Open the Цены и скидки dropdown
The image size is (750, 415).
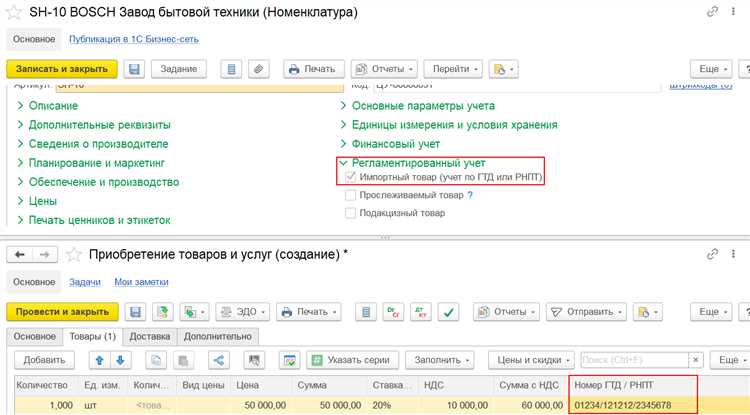528,359
